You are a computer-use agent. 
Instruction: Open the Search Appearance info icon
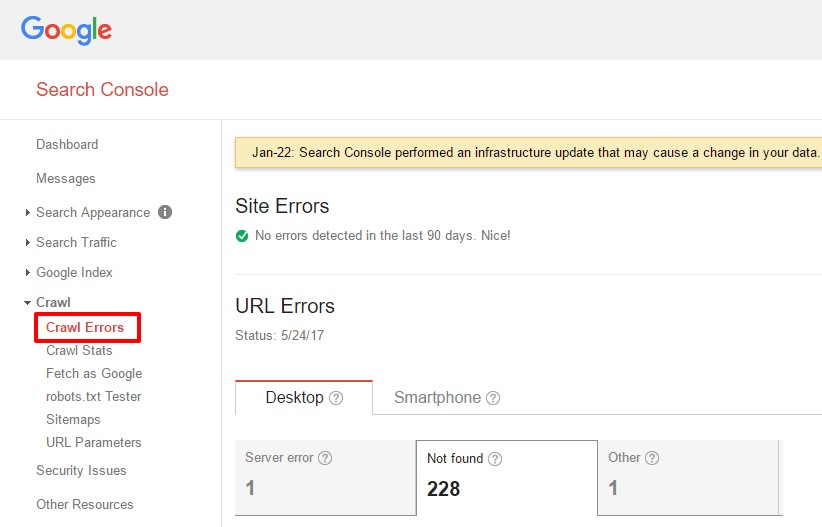[165, 212]
